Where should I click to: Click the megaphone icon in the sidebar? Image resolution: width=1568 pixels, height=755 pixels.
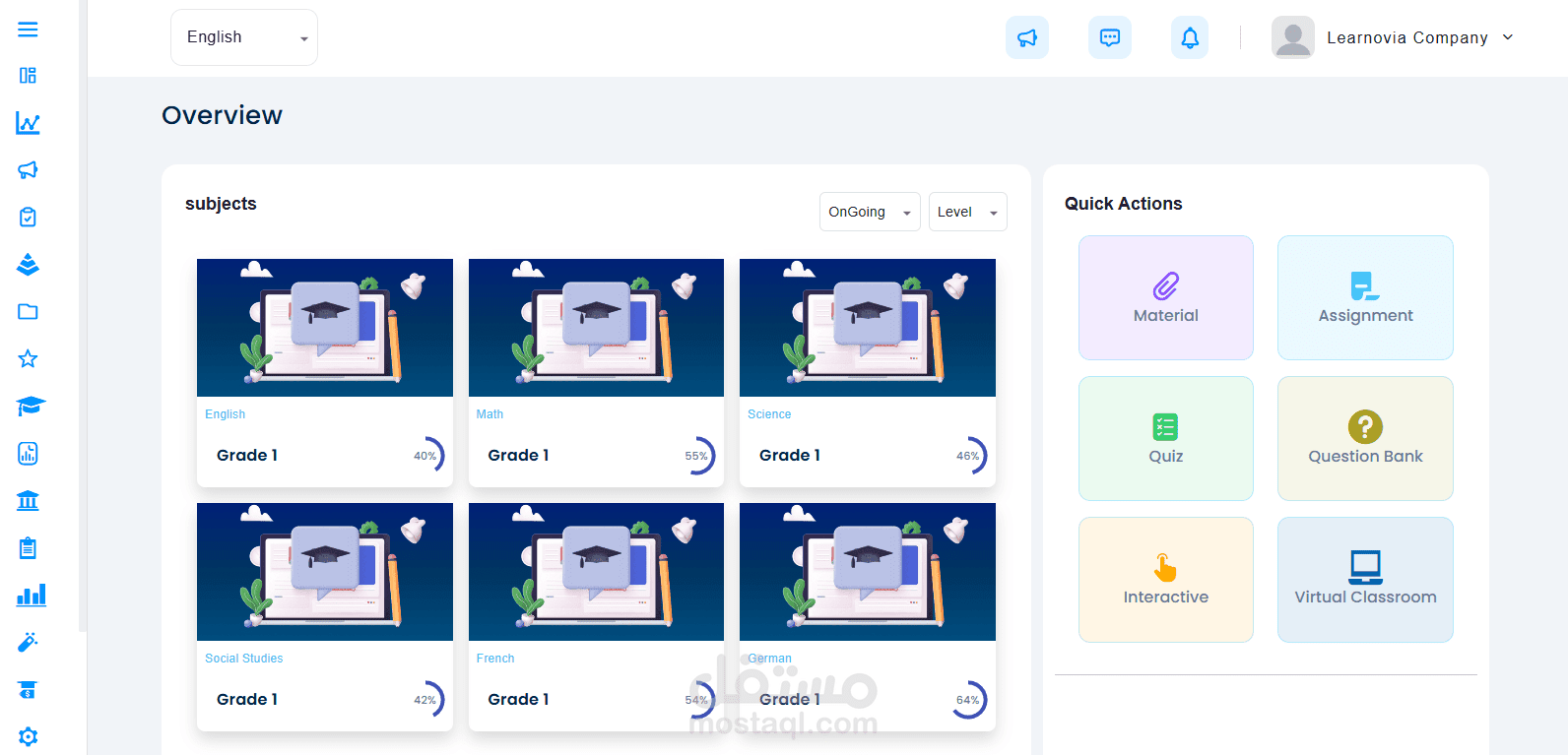click(x=28, y=170)
